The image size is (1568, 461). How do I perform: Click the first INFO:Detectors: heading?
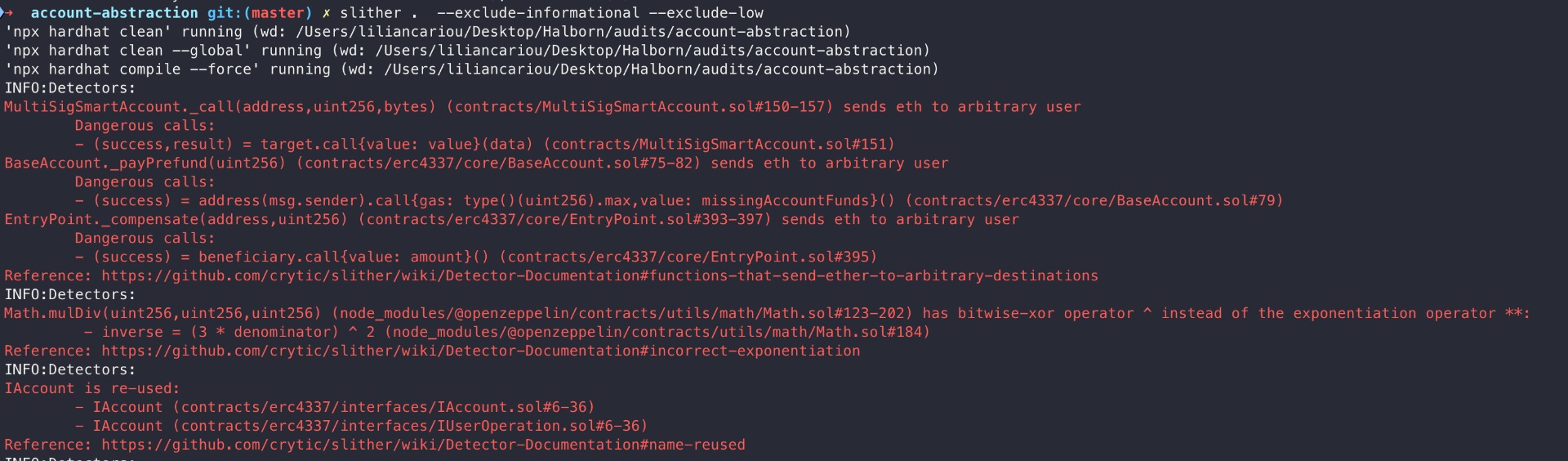click(70, 88)
